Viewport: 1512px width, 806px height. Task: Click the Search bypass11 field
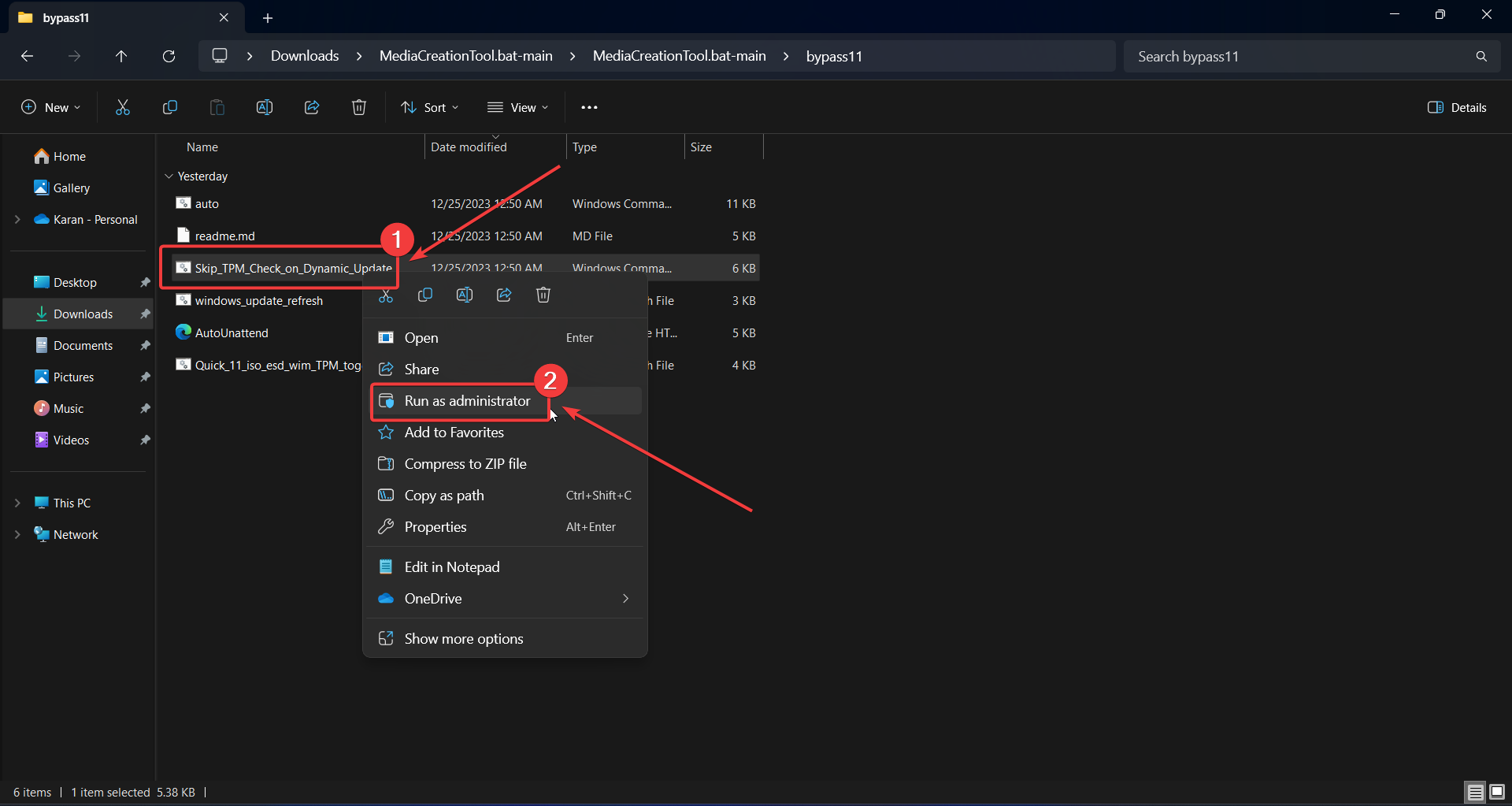1299,57
